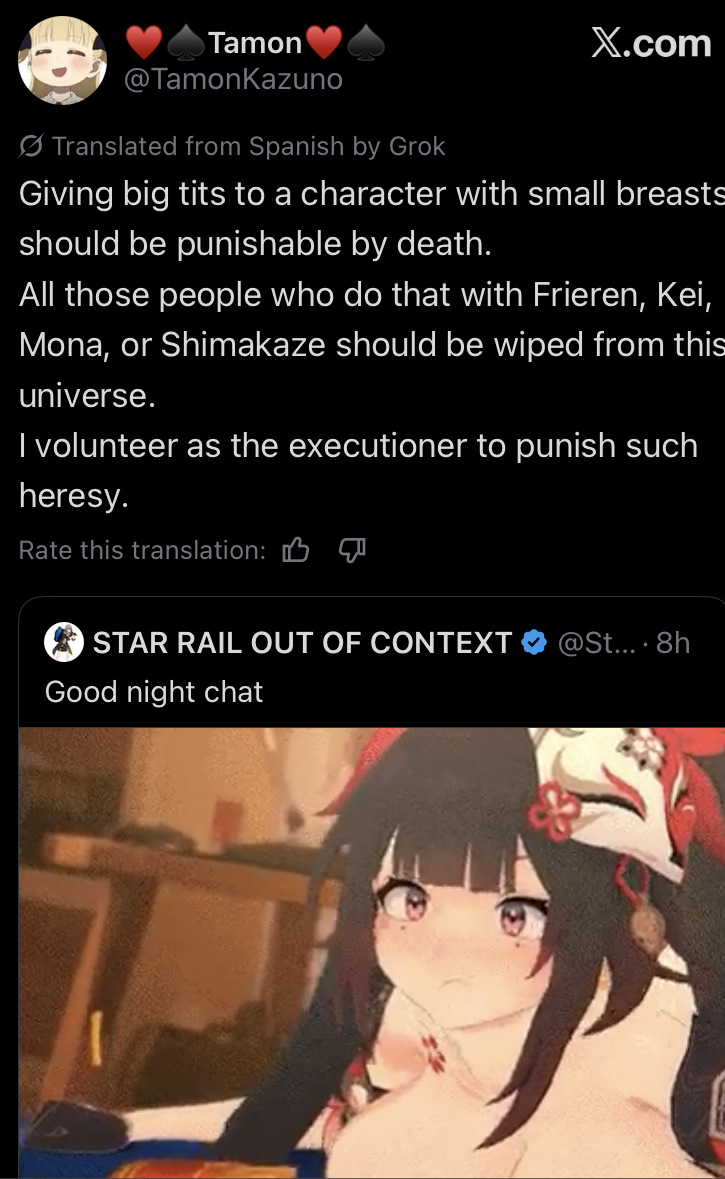Tap the thumbs down translation rating
Image resolution: width=725 pixels, height=1179 pixels.
pos(352,550)
